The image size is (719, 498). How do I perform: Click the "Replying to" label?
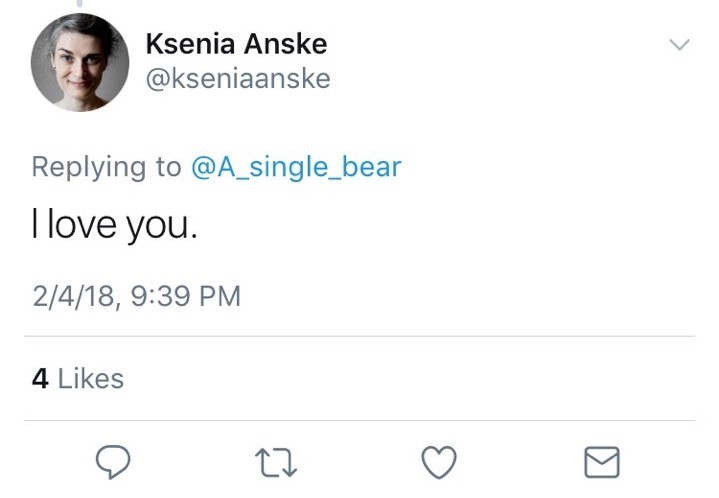tap(106, 166)
